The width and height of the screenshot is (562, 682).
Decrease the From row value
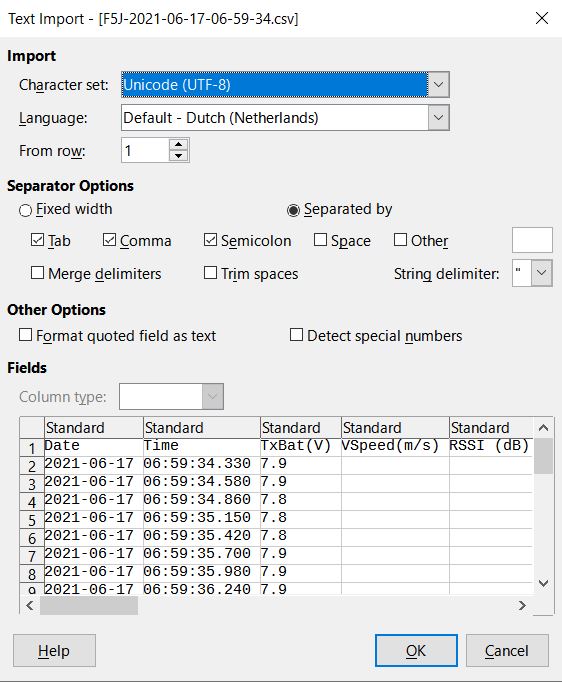coord(178,156)
